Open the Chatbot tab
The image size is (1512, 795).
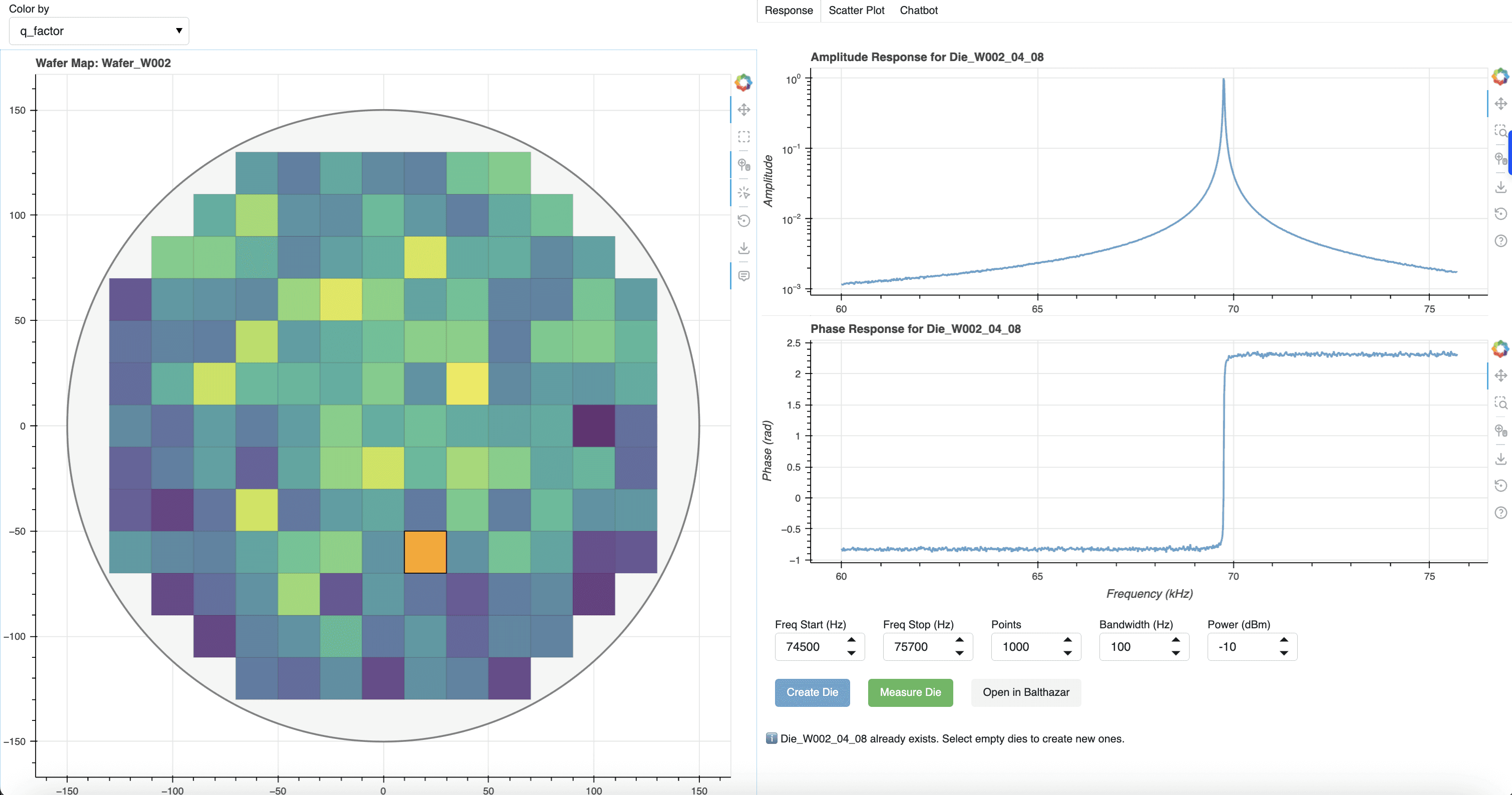[918, 11]
